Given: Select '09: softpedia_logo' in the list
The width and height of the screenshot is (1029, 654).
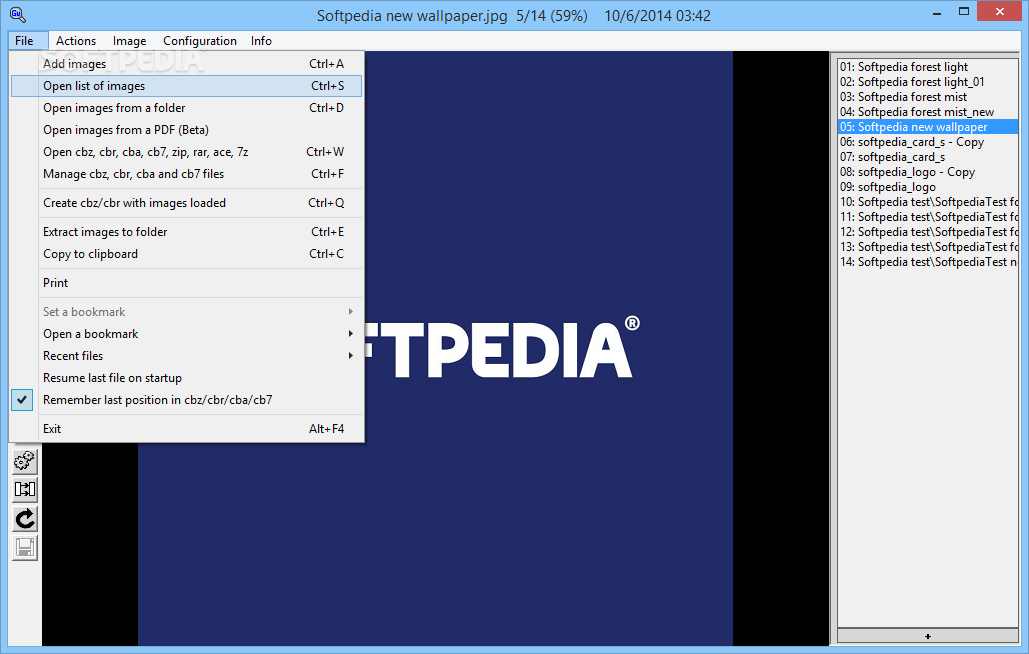Looking at the screenshot, I should (x=928, y=188).
